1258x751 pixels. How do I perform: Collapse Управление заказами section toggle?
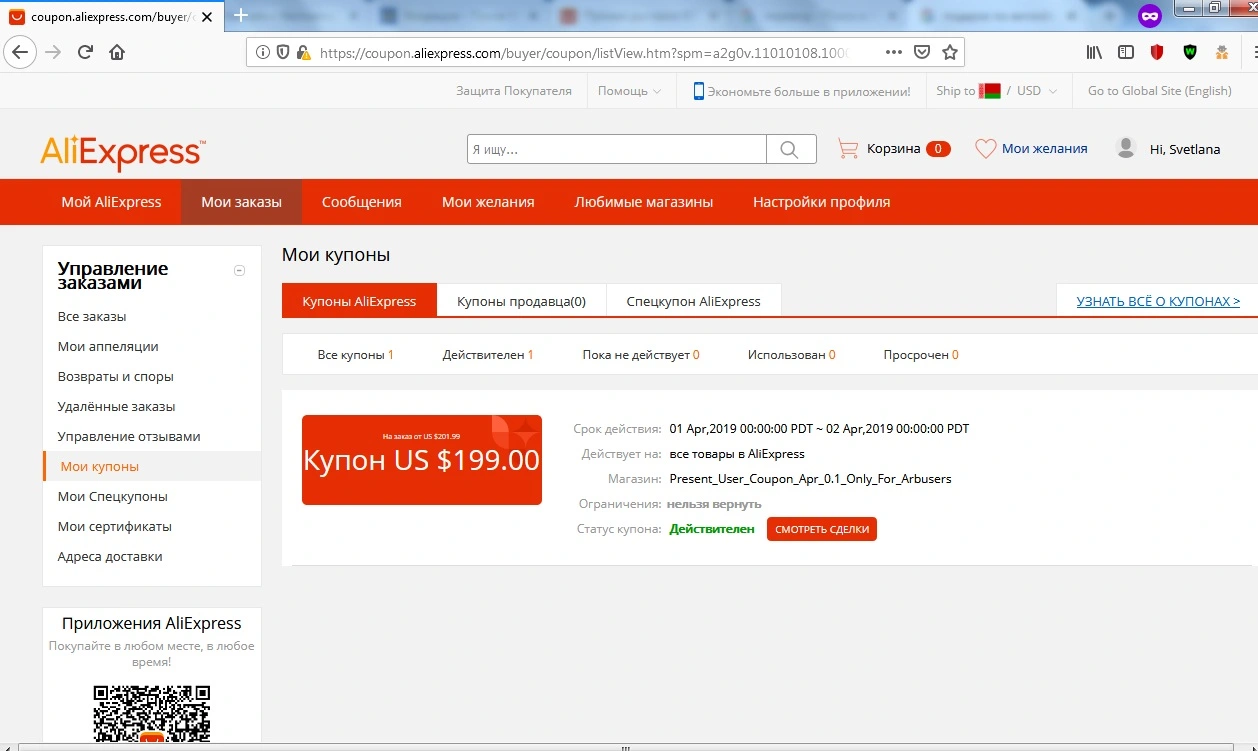(239, 270)
